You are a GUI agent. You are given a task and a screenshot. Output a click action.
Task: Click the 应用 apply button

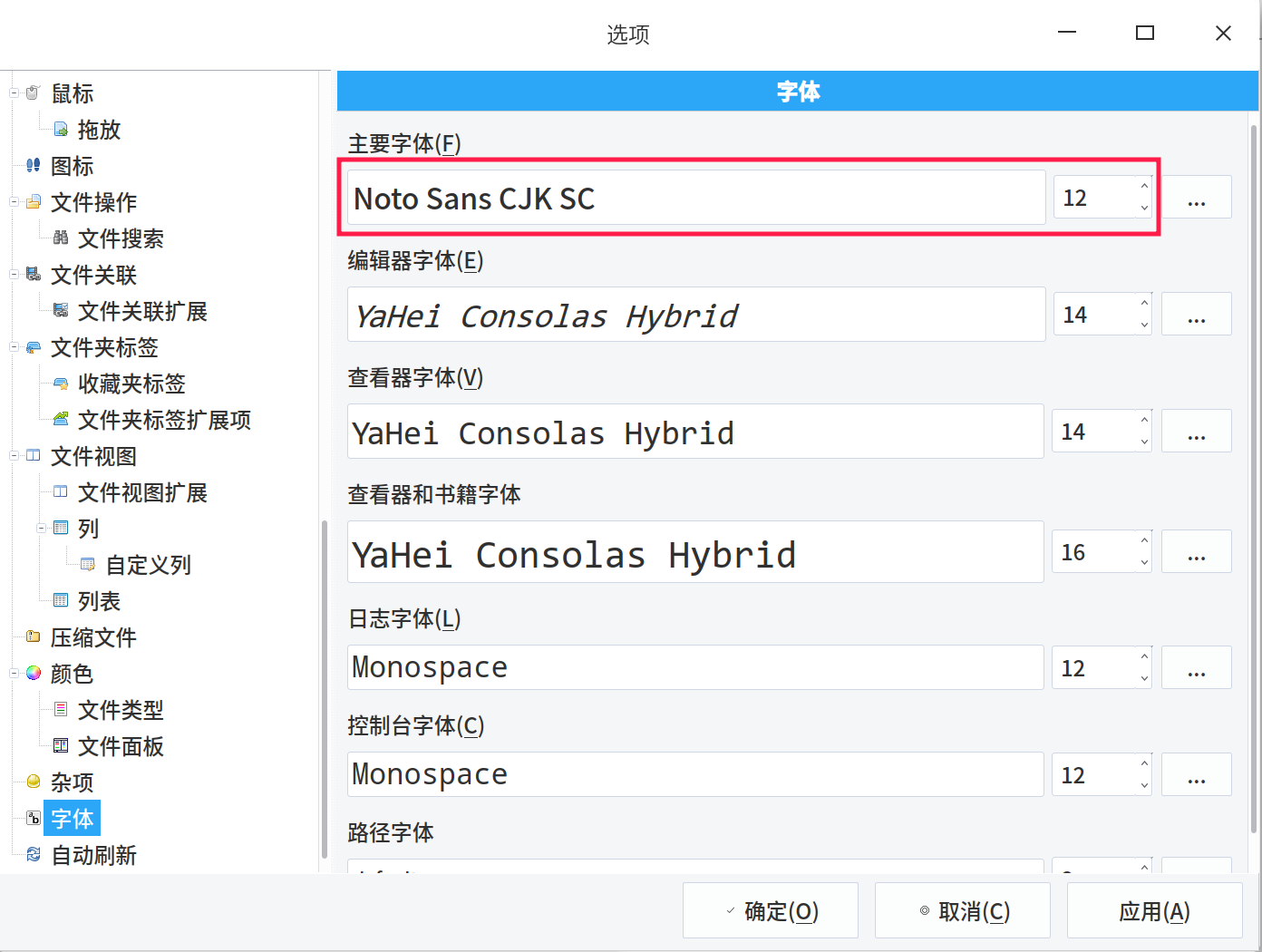1154,910
